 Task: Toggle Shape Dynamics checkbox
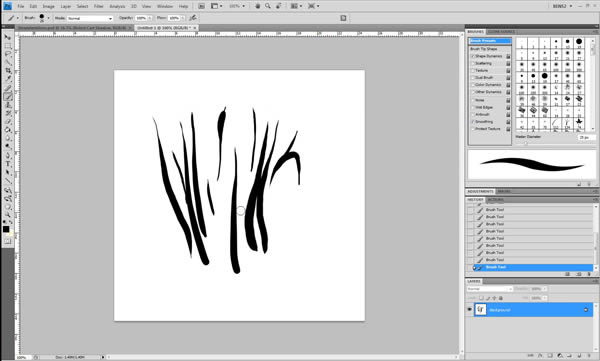coord(473,56)
